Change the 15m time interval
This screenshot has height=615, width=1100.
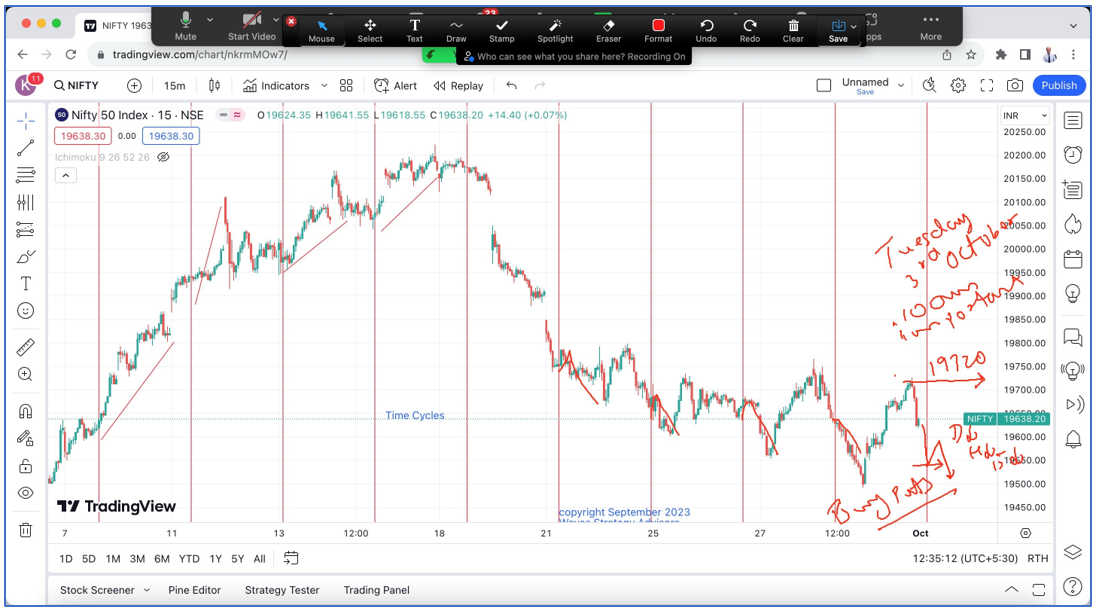175,86
